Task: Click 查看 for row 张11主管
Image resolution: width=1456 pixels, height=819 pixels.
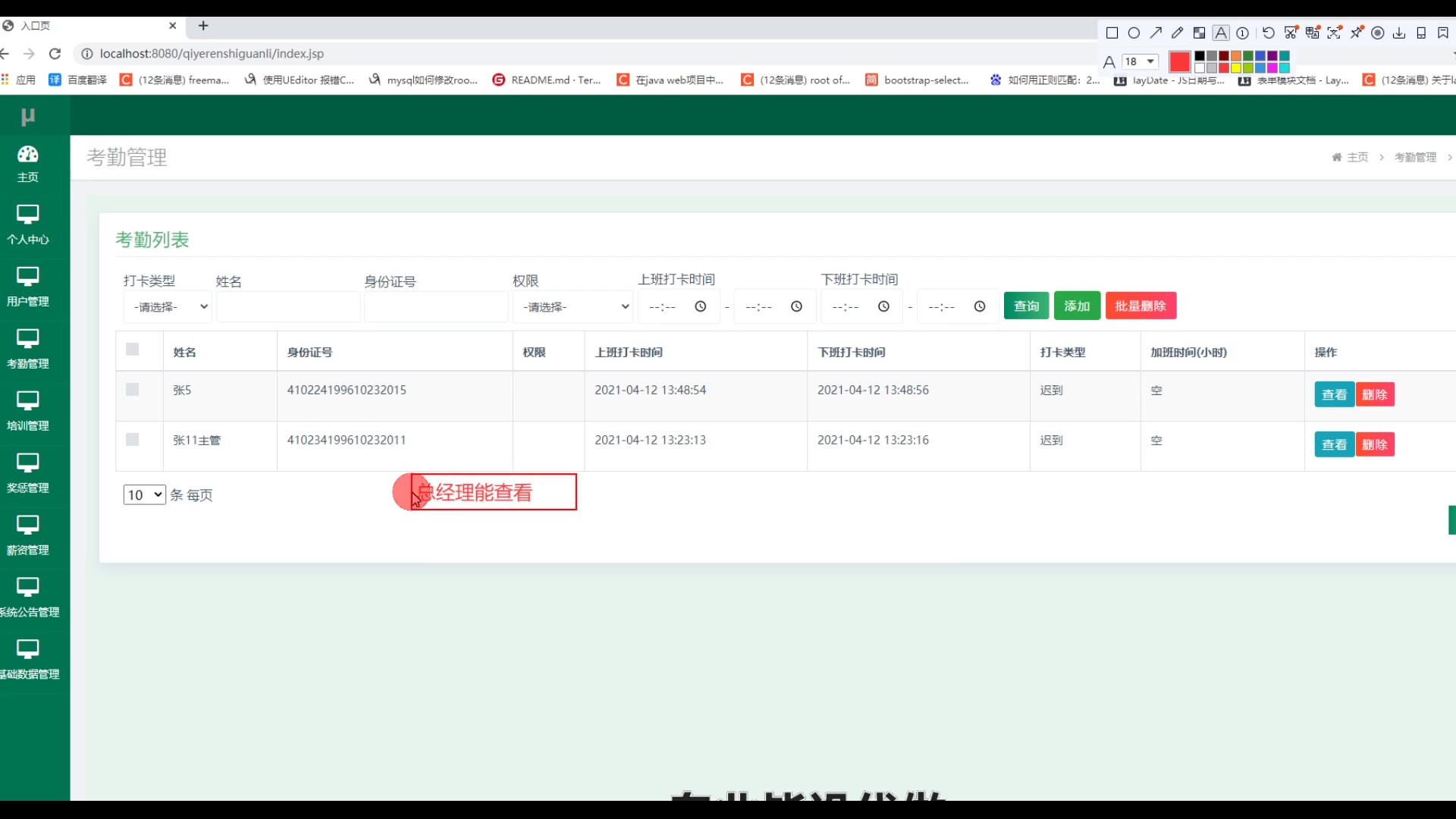Action: click(x=1334, y=444)
